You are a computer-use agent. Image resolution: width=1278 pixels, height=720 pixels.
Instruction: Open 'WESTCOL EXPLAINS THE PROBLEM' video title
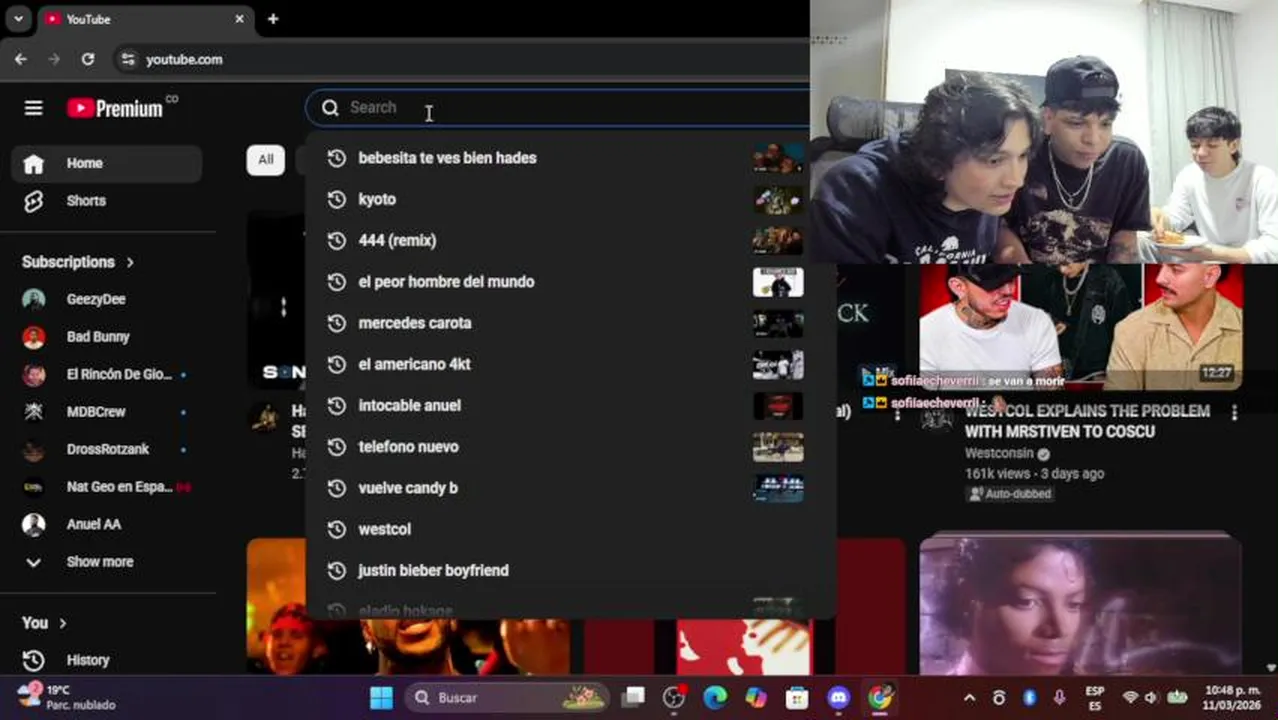(1087, 421)
